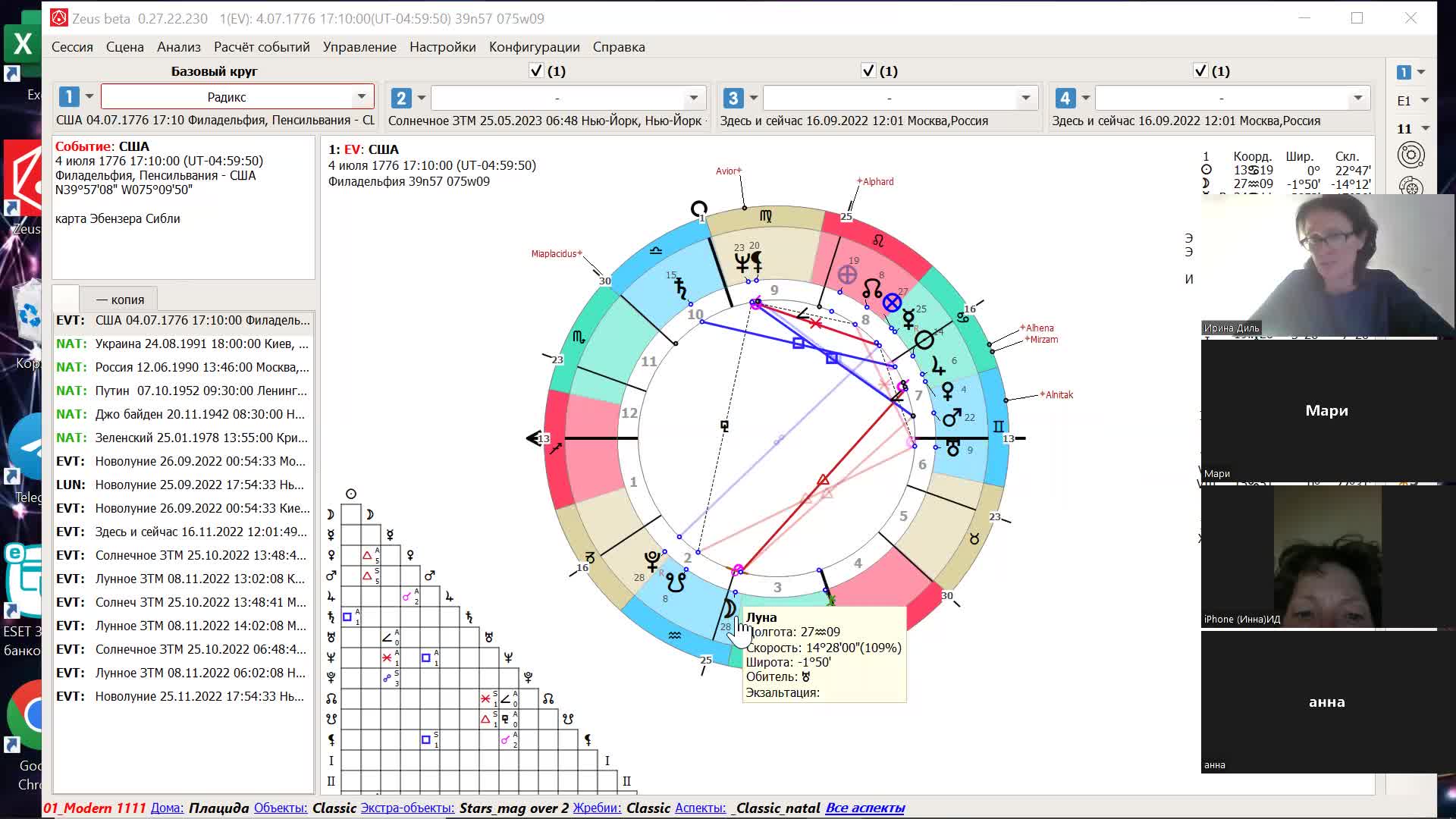Select the NAT: Украина 24.08.1991 row
This screenshot has width=1456, height=819.
(x=183, y=344)
